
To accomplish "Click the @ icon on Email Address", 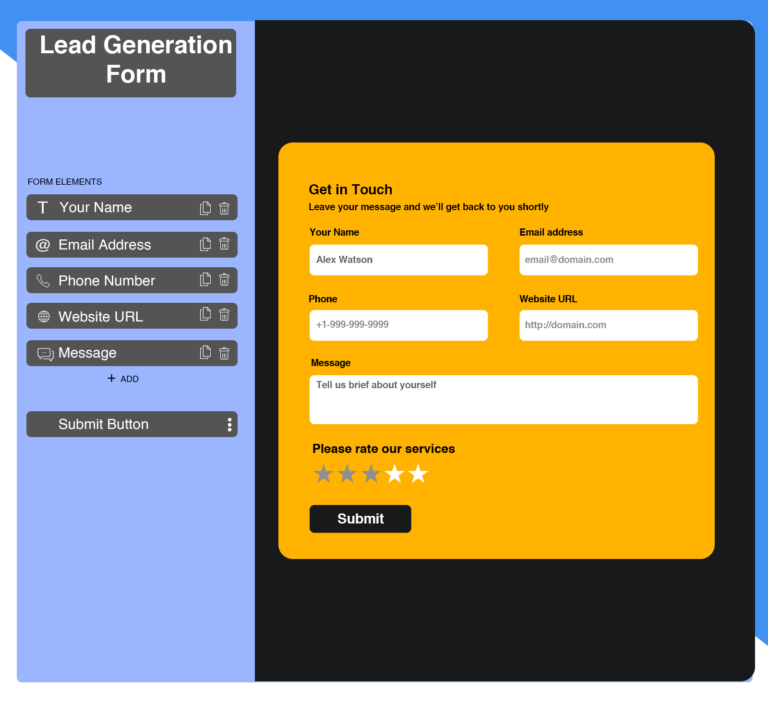I will click(43, 244).
